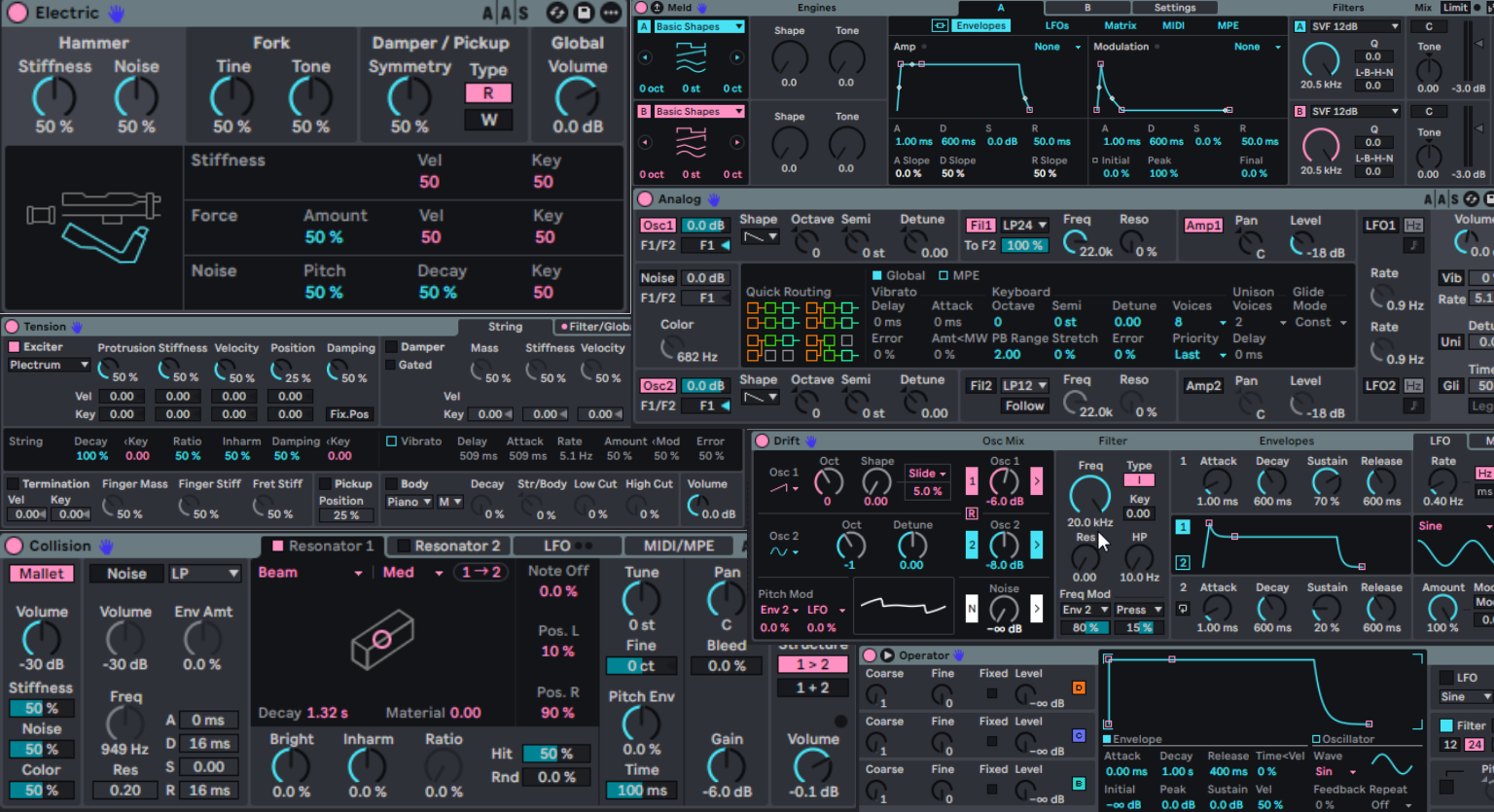Viewport: 1494px width, 812px height.
Task: Click the Operator unfold arrow icon
Action: point(887,655)
